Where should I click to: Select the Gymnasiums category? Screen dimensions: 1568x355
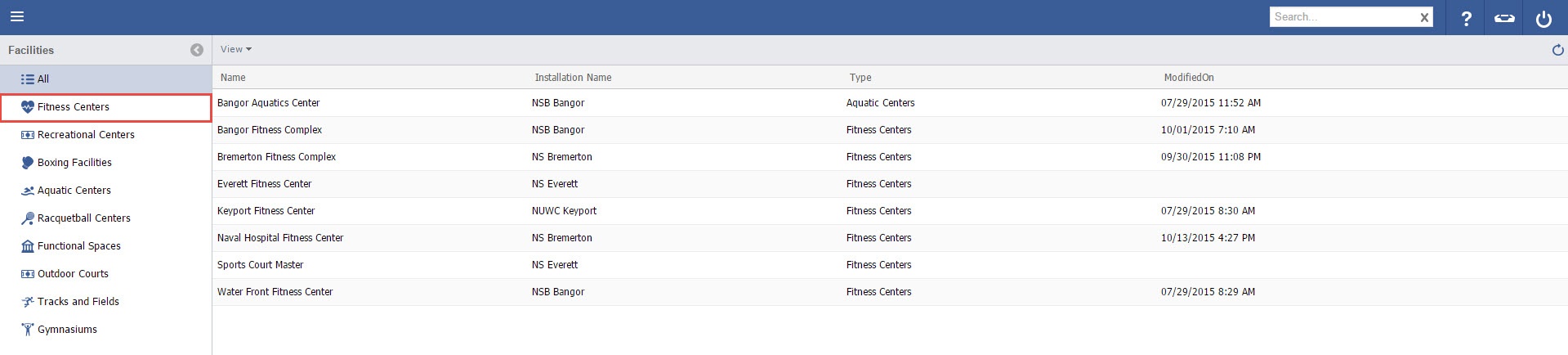click(67, 330)
